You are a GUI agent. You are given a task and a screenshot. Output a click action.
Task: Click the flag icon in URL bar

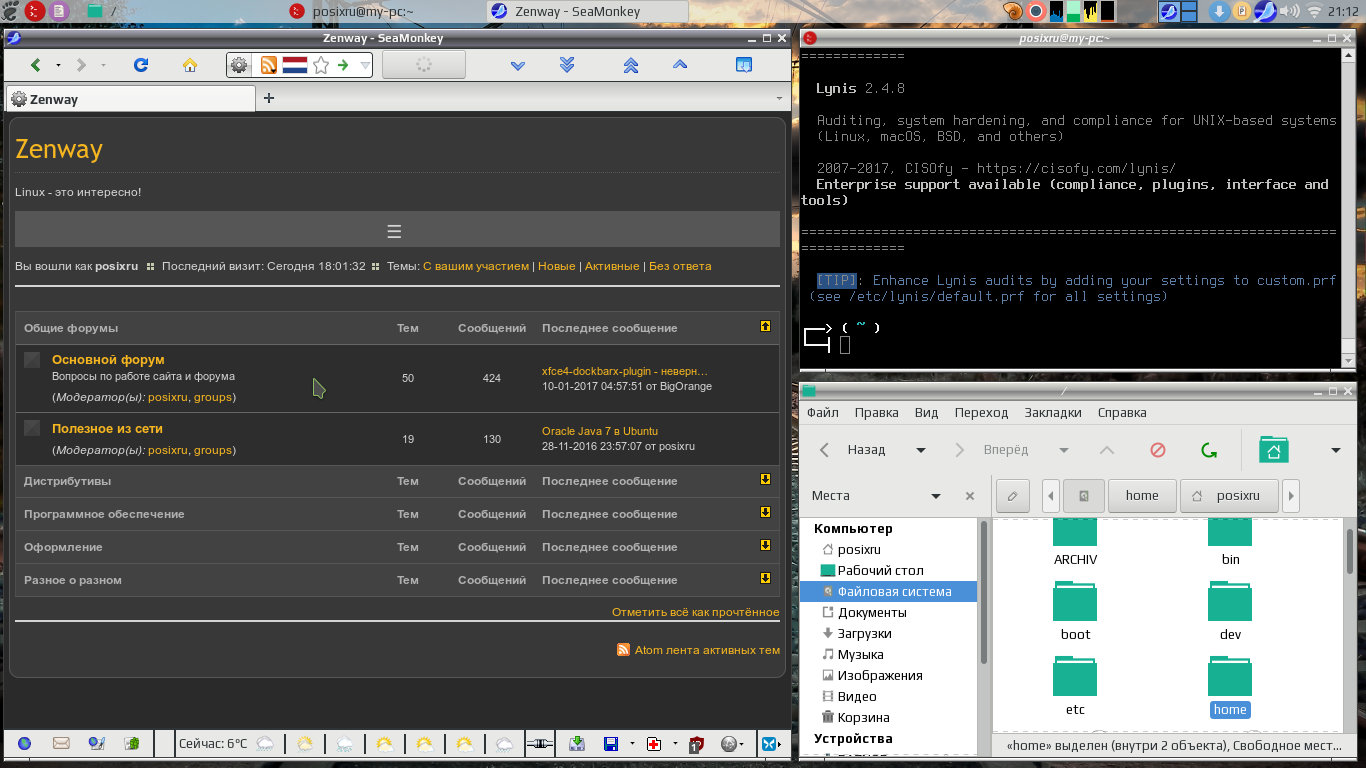pyautogui.click(x=294, y=65)
